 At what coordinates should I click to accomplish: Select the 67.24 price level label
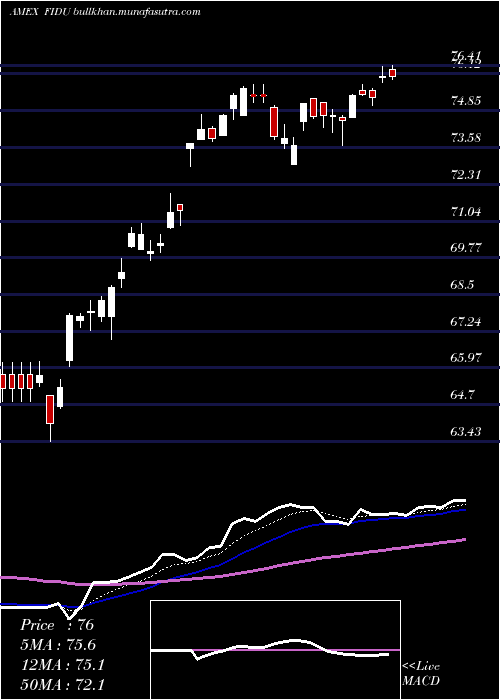click(467, 321)
